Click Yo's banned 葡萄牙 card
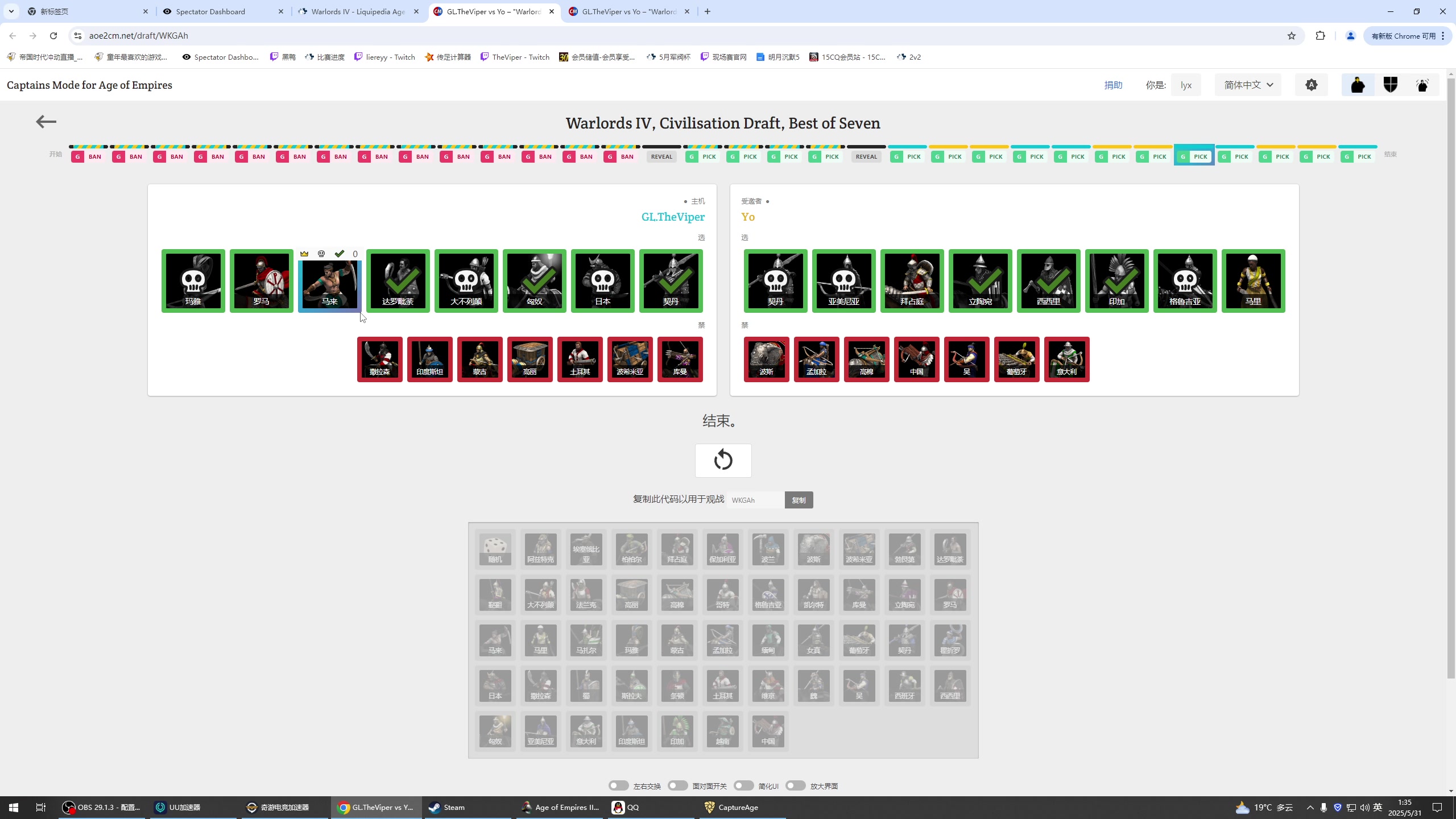This screenshot has width=1456, height=819. [x=1017, y=359]
